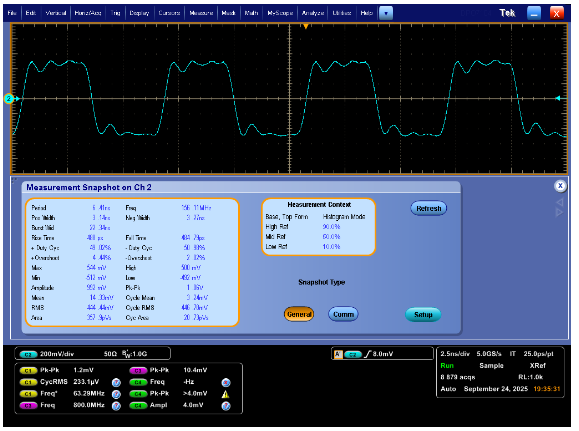579x431 pixels.
Task: Open the Measure menu
Action: click(201, 13)
